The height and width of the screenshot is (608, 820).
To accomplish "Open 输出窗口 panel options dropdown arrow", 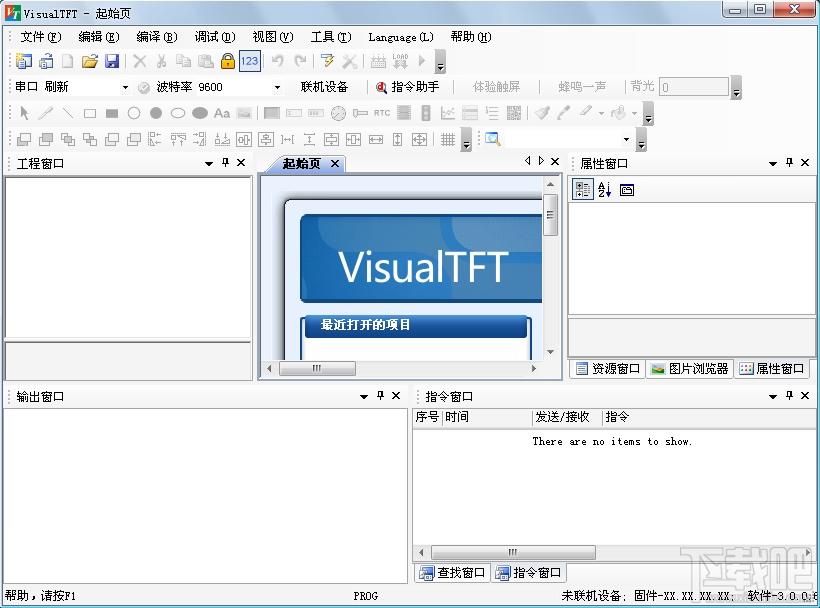I will [x=363, y=397].
